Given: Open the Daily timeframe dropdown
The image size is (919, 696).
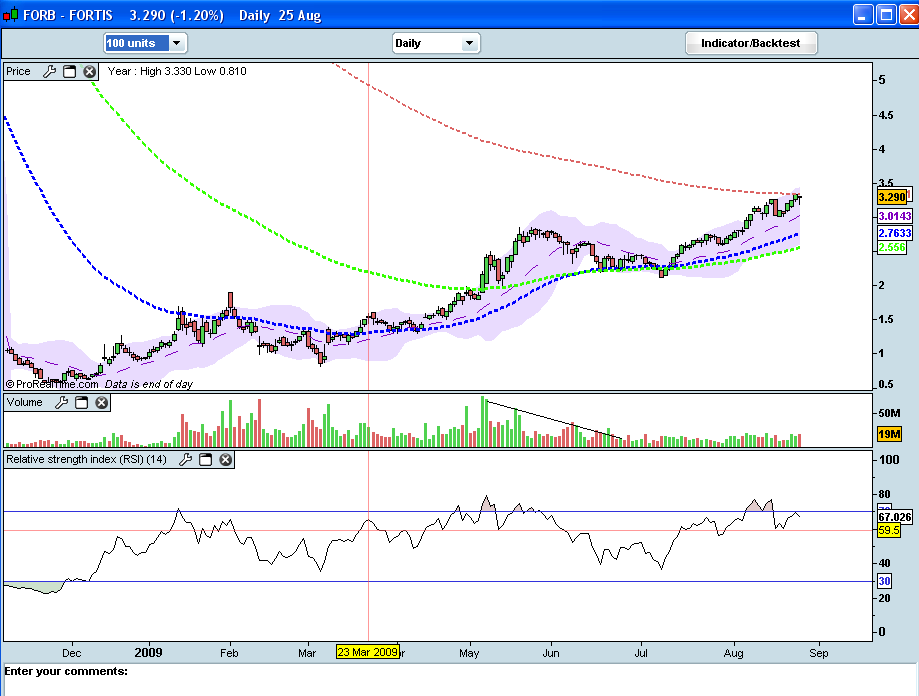Looking at the screenshot, I should [435, 43].
